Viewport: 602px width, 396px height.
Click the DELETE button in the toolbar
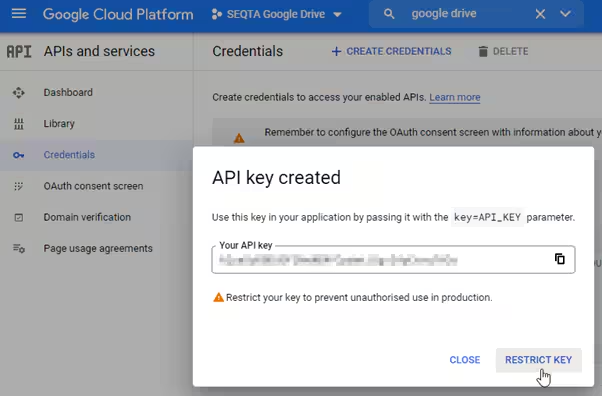tap(503, 51)
